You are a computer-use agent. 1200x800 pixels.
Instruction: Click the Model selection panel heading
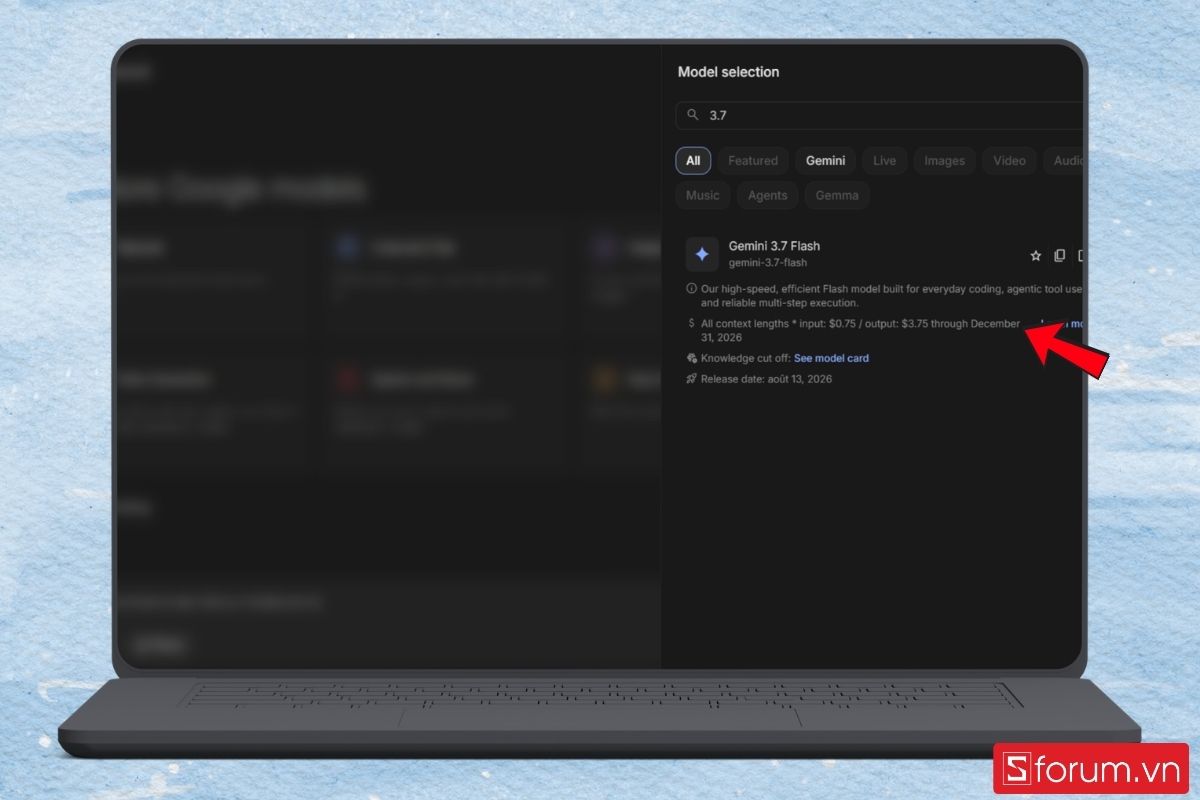728,72
